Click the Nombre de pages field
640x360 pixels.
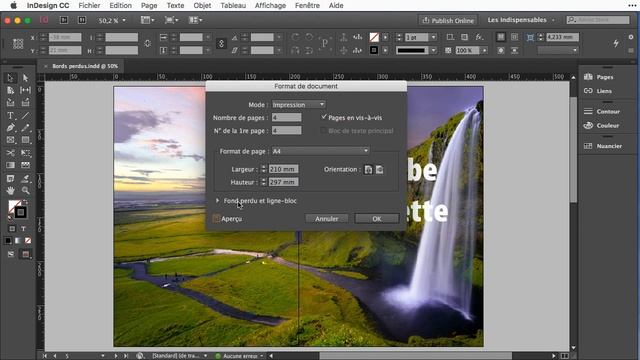(x=287, y=117)
